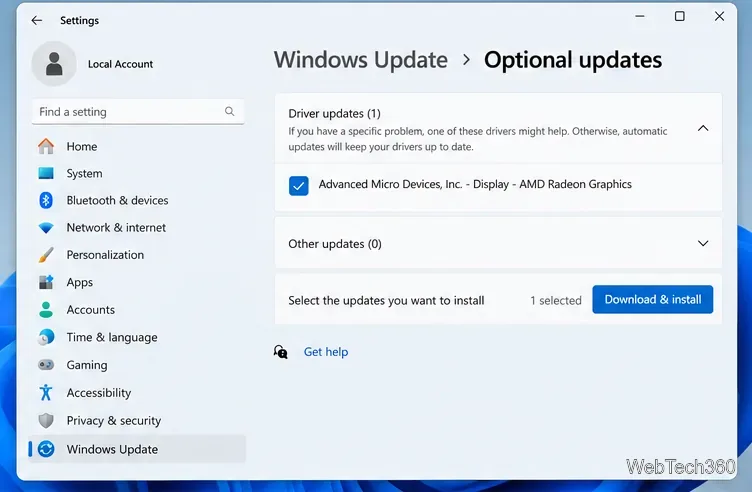Viewport: 752px width, 492px height.
Task: Select Network & internet label
Action: pos(116,228)
